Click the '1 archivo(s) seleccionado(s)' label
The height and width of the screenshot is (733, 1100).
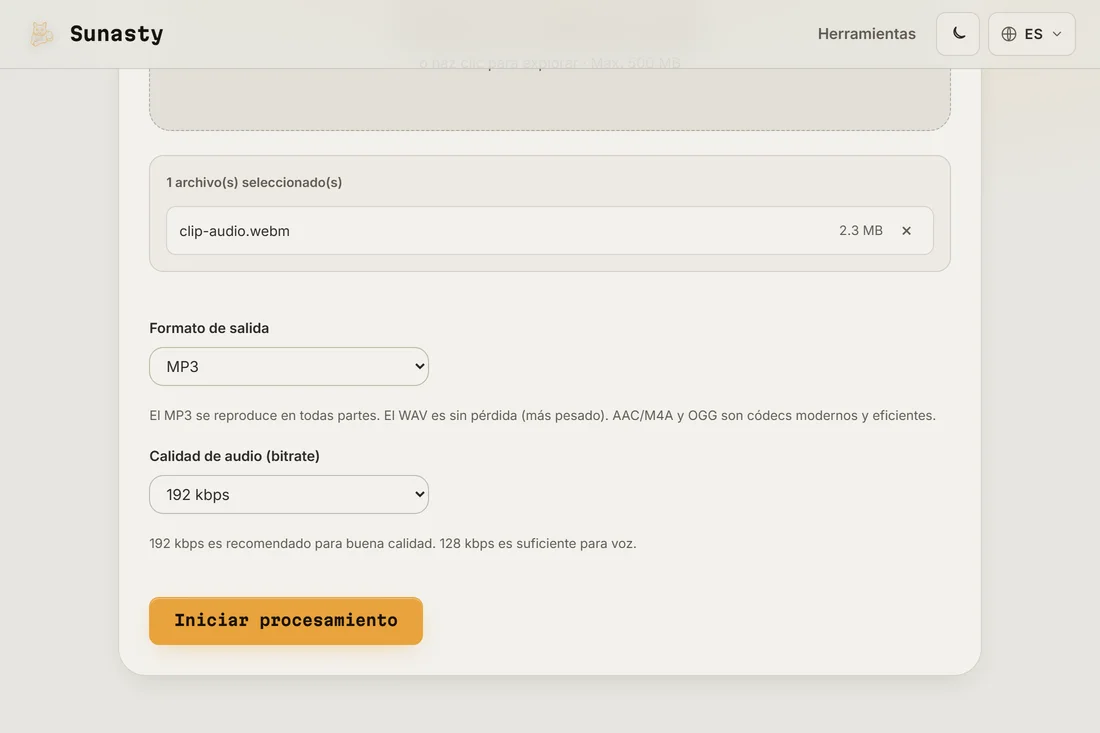click(x=254, y=182)
